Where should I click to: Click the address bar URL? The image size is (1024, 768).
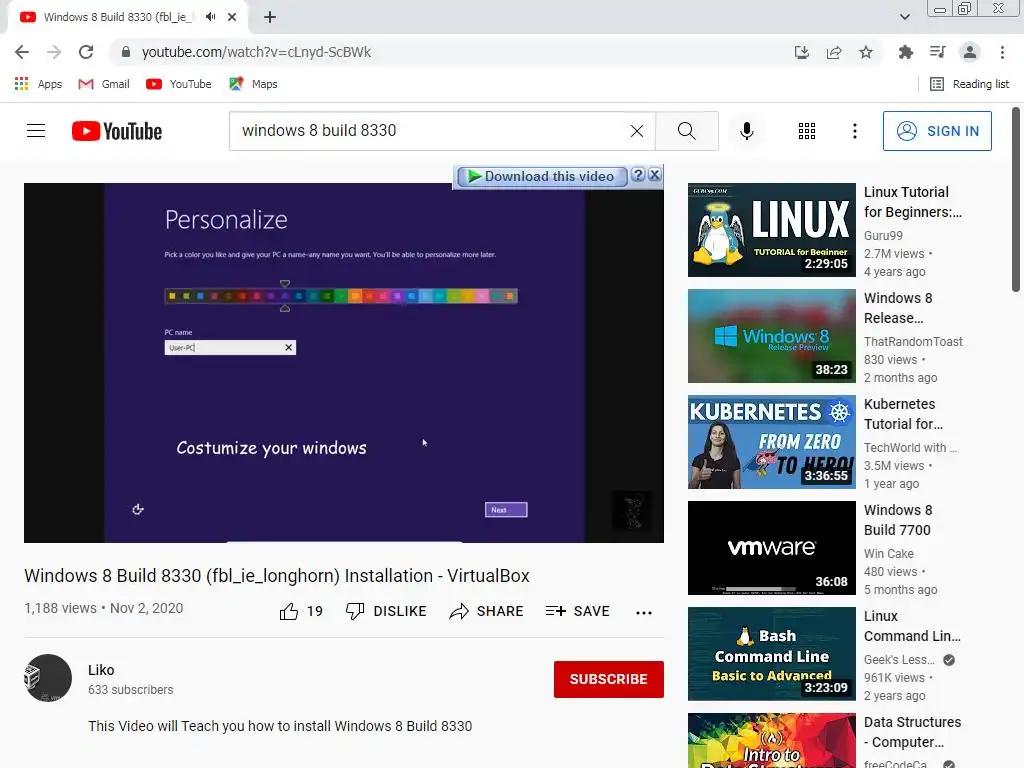256,52
